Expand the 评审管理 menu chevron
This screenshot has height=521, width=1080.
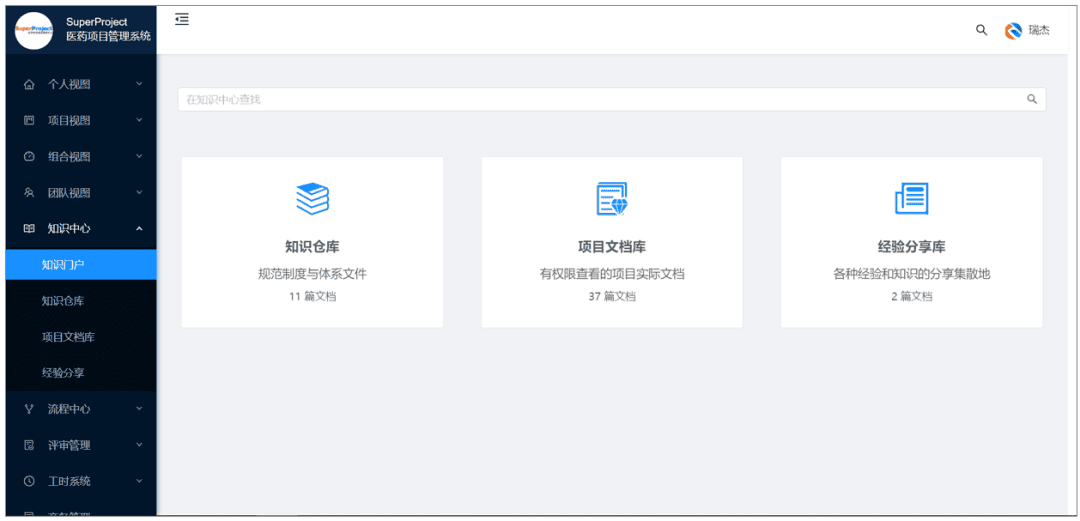tap(139, 445)
